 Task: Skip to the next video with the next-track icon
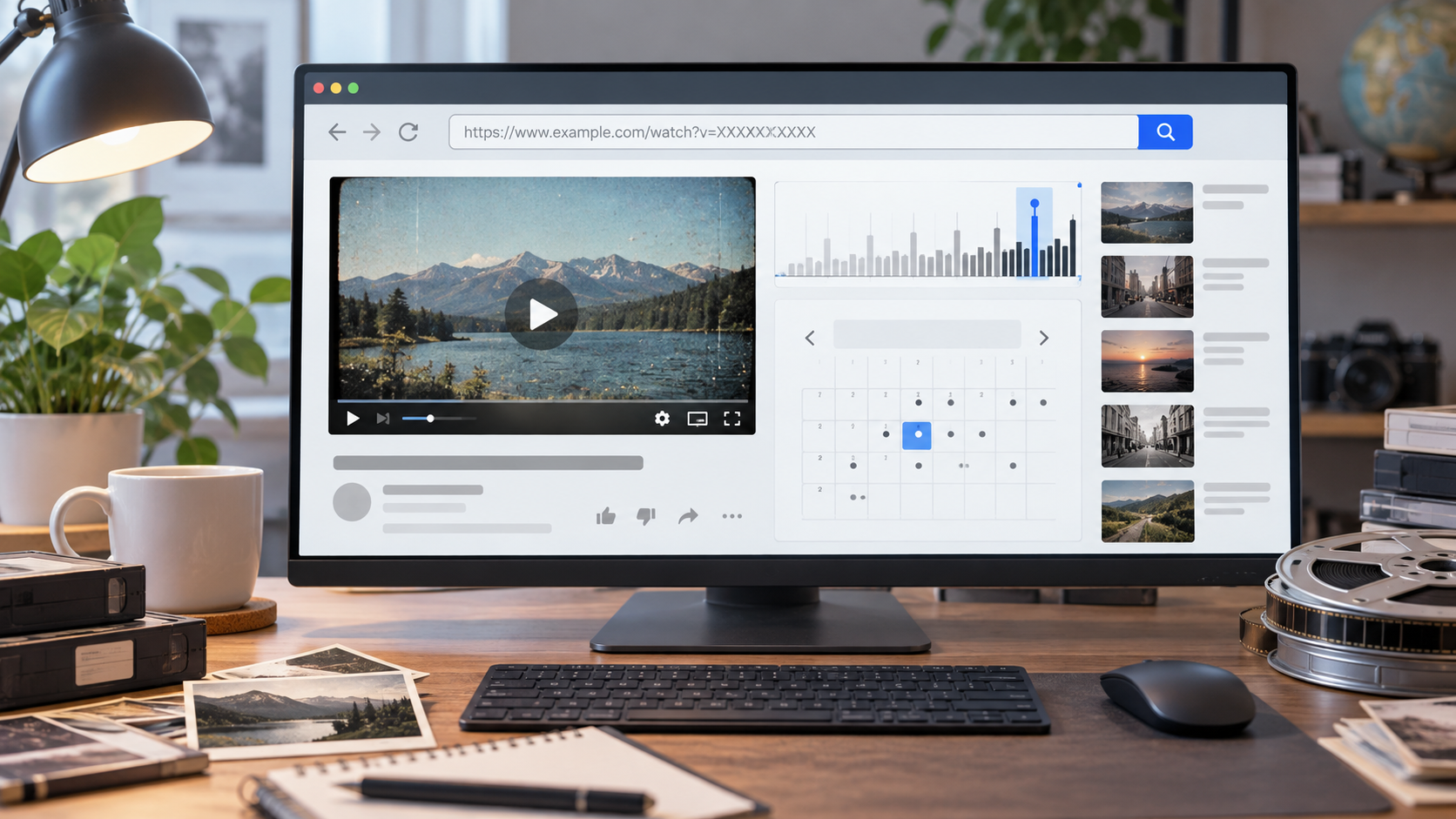point(383,419)
